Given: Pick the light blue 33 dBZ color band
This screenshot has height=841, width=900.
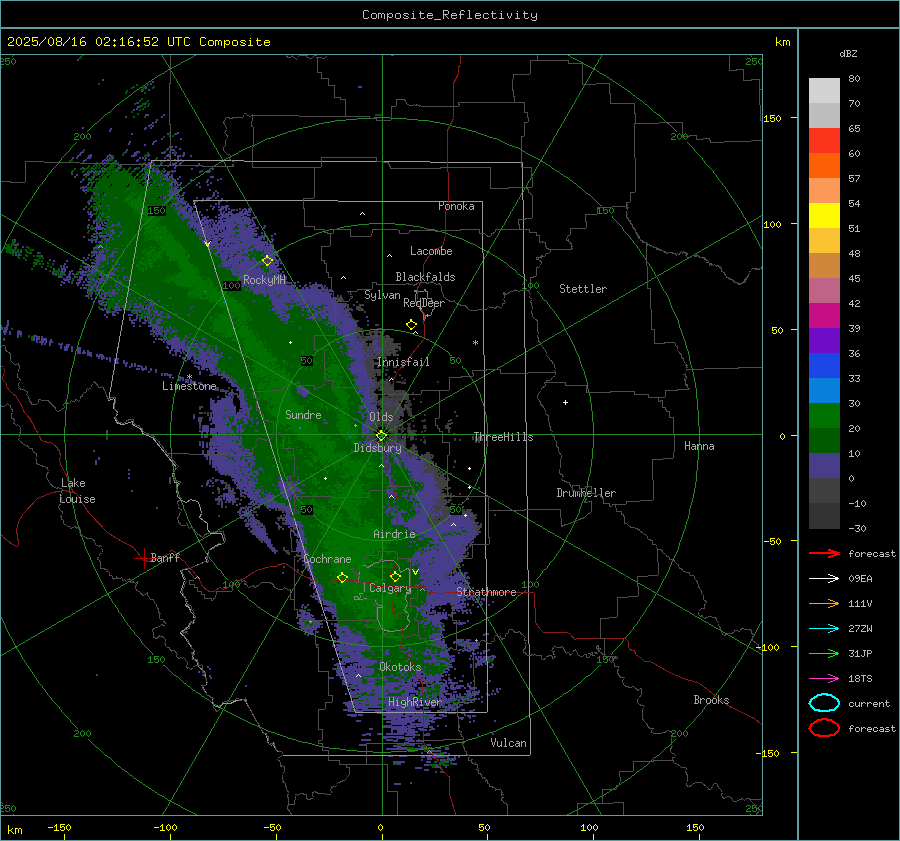Looking at the screenshot, I should pos(824,391).
